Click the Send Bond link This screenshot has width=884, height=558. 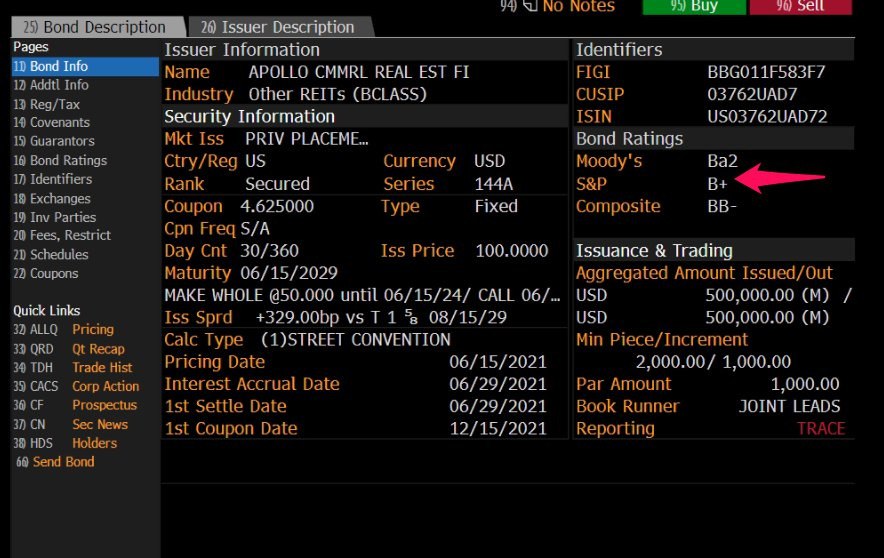[x=55, y=462]
